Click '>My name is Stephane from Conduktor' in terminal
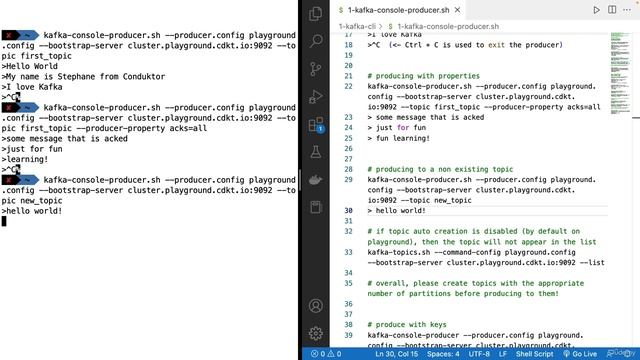This screenshot has height=360, width=640. click(83, 76)
